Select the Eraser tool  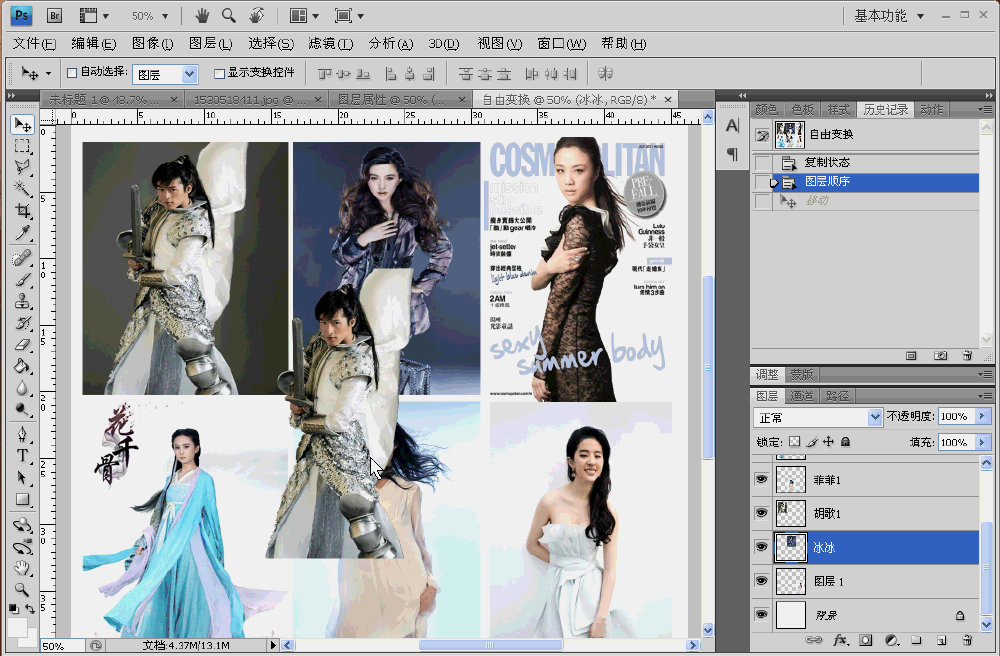pyautogui.click(x=22, y=345)
